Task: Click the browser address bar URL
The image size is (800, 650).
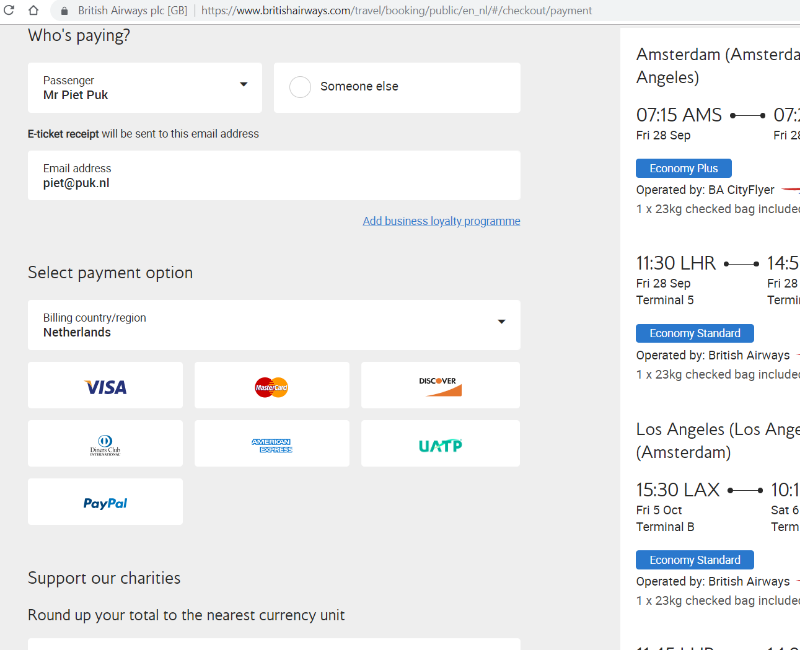Action: click(396, 11)
